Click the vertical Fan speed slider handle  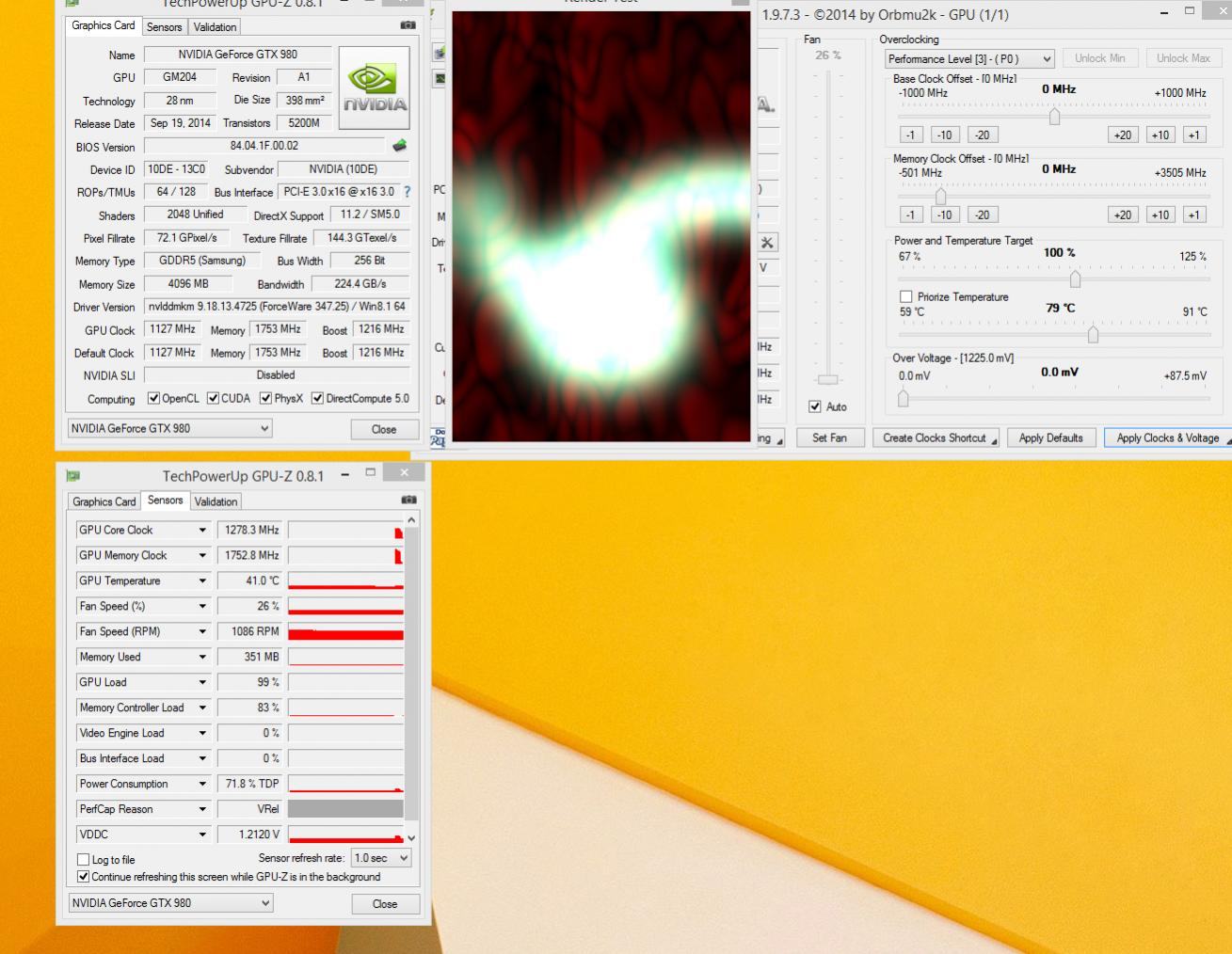point(828,379)
